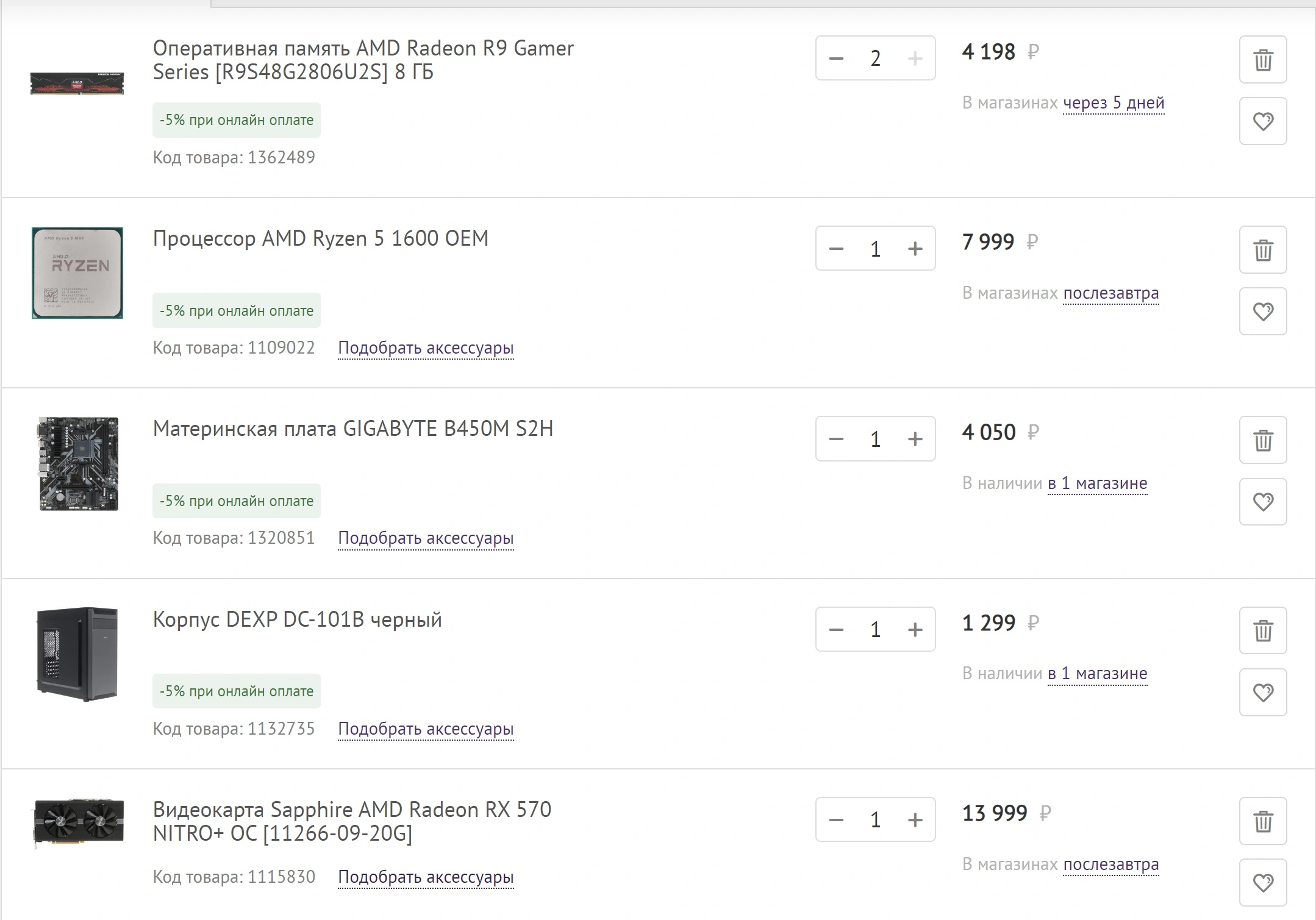Add DEXP DC-101B case to wishlist
1316x920 pixels.
1263,693
